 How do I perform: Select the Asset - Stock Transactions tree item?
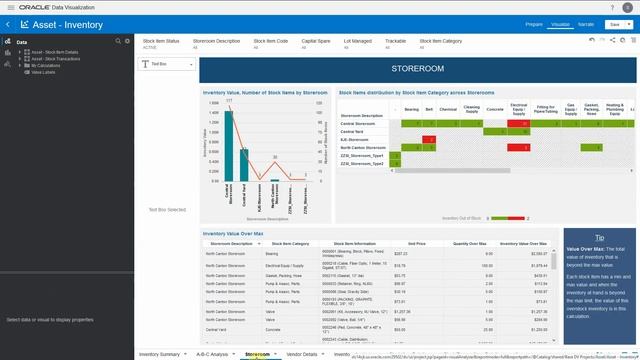[x=56, y=59]
